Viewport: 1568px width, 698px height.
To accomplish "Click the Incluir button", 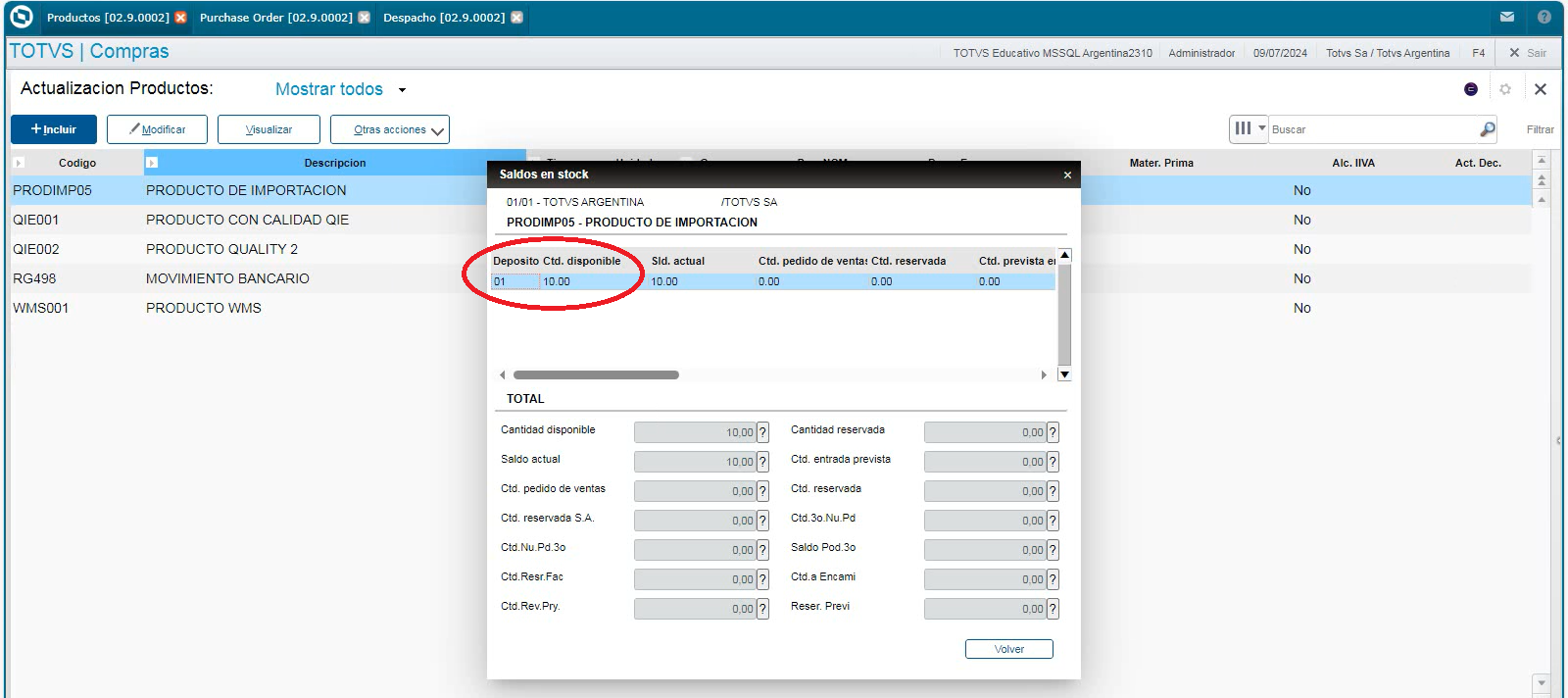I will coord(54,129).
